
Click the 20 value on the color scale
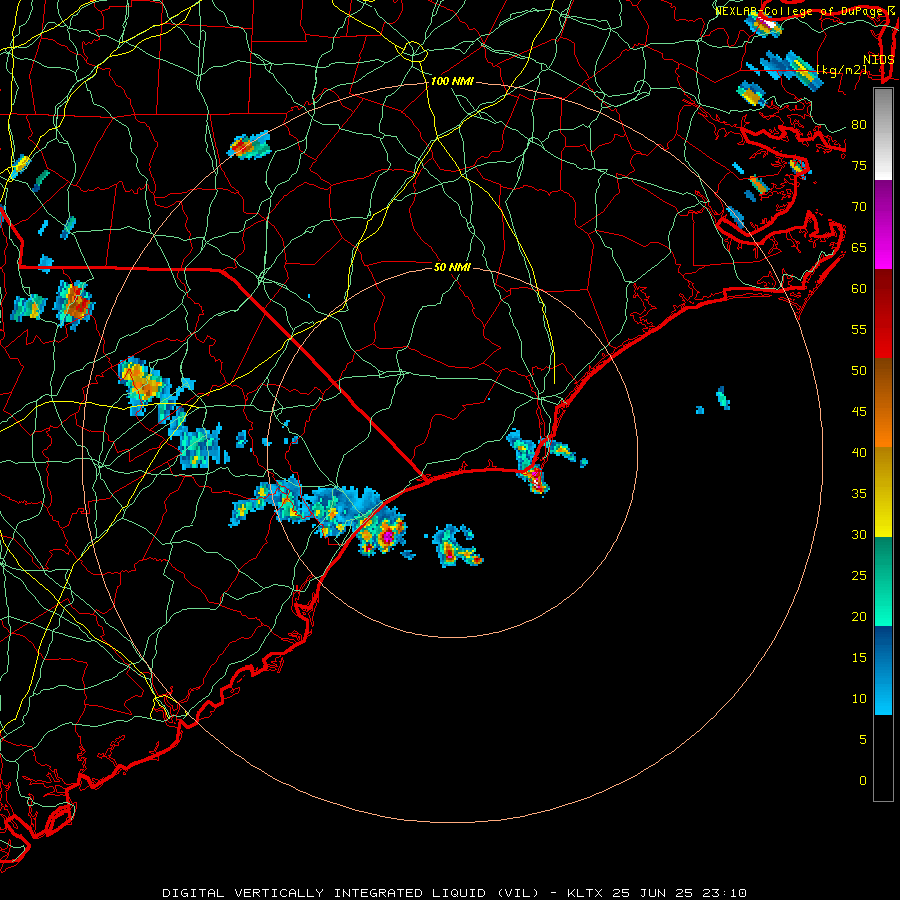tap(859, 617)
